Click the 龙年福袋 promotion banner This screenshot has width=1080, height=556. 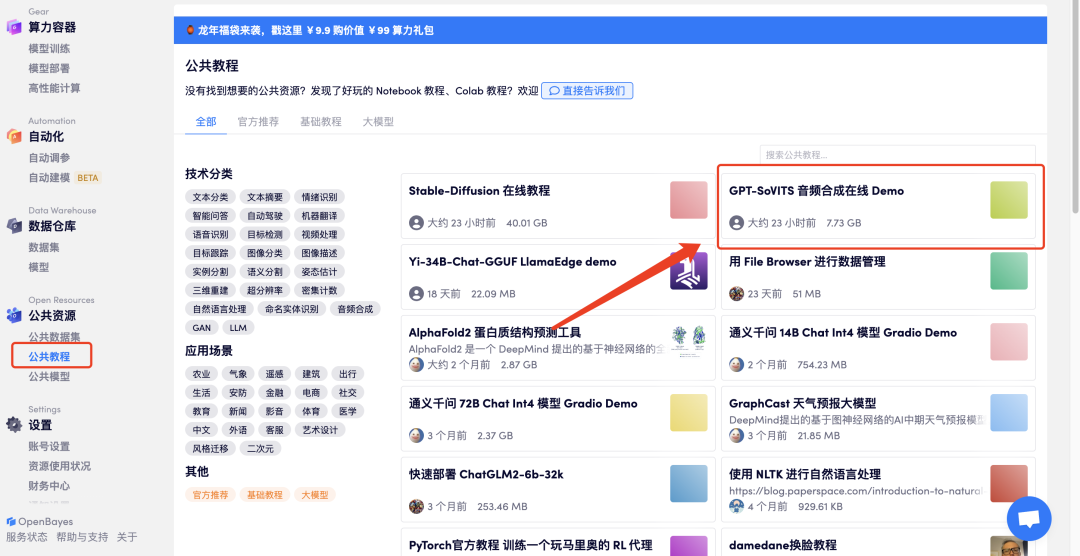(610, 30)
